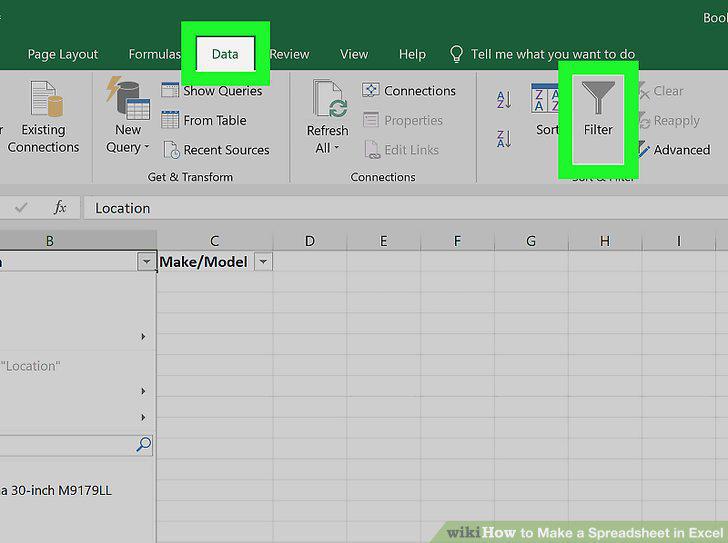Screen dimensions: 728x543
Task: Sort Z to A descending
Action: 504,139
